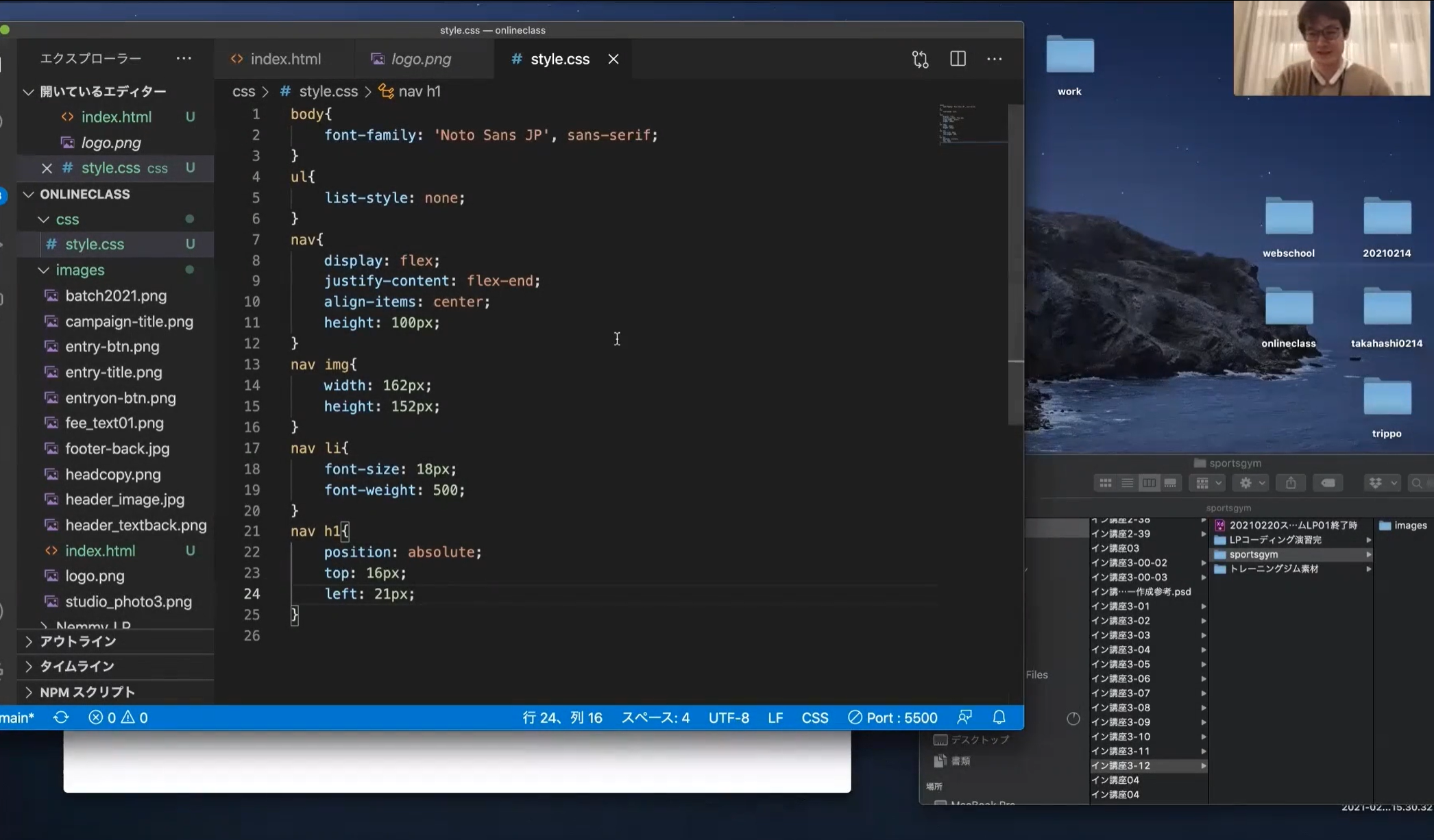The height and width of the screenshot is (840, 1434).
Task: Open header_image.jpg file
Action: pos(124,499)
